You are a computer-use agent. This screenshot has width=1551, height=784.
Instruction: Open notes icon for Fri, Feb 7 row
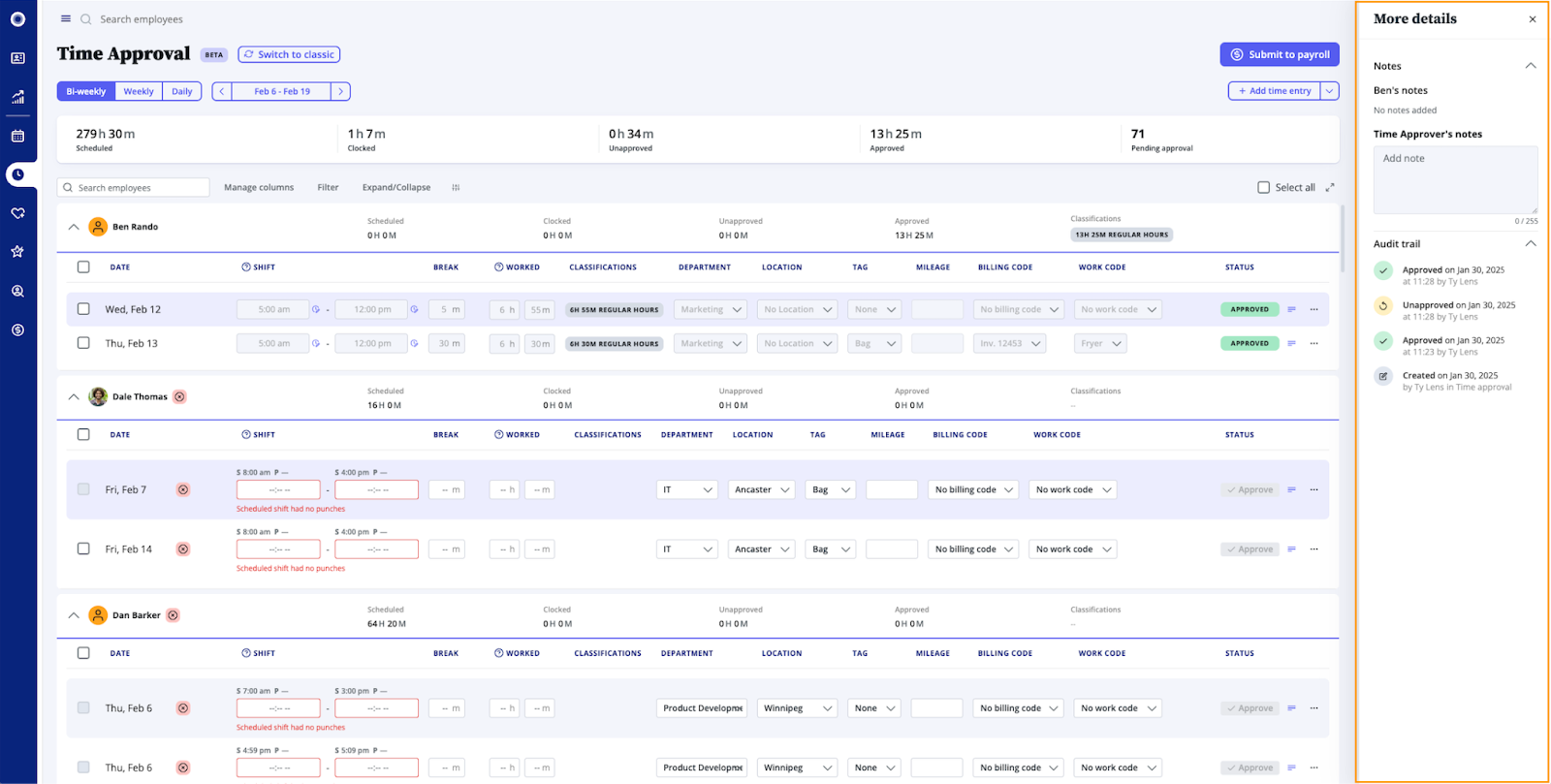point(1291,490)
